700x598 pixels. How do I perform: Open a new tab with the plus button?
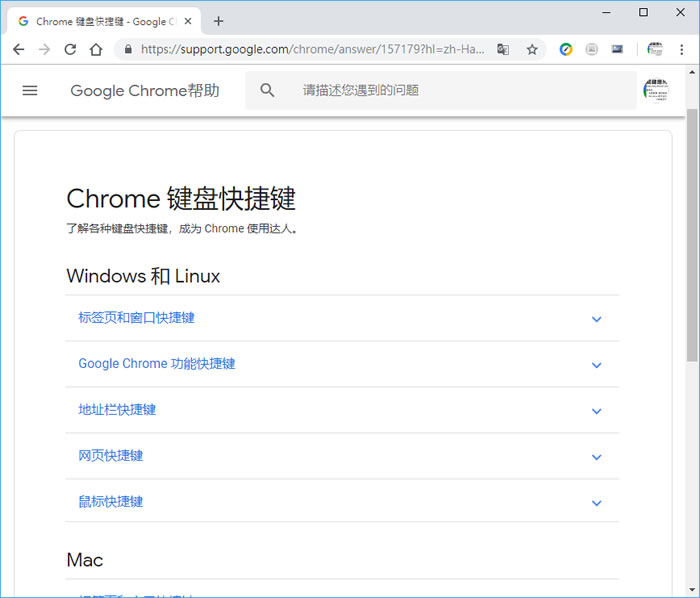(219, 21)
